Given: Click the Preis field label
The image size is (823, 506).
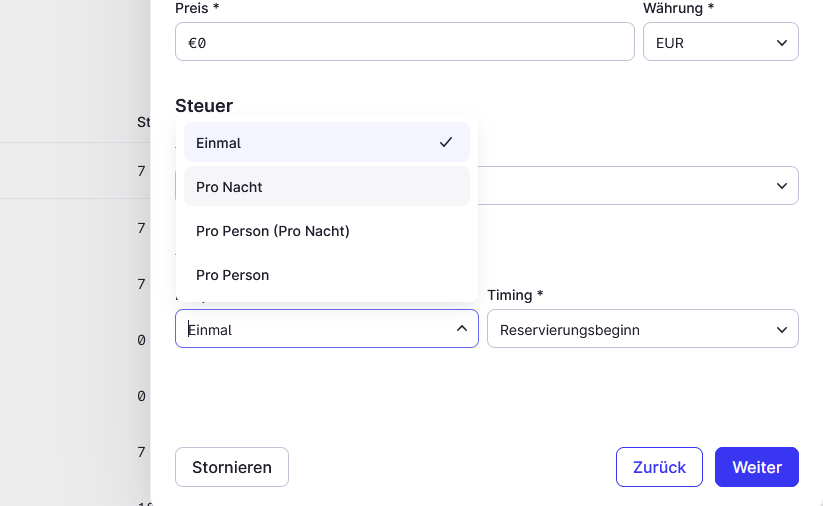Looking at the screenshot, I should pos(197,8).
